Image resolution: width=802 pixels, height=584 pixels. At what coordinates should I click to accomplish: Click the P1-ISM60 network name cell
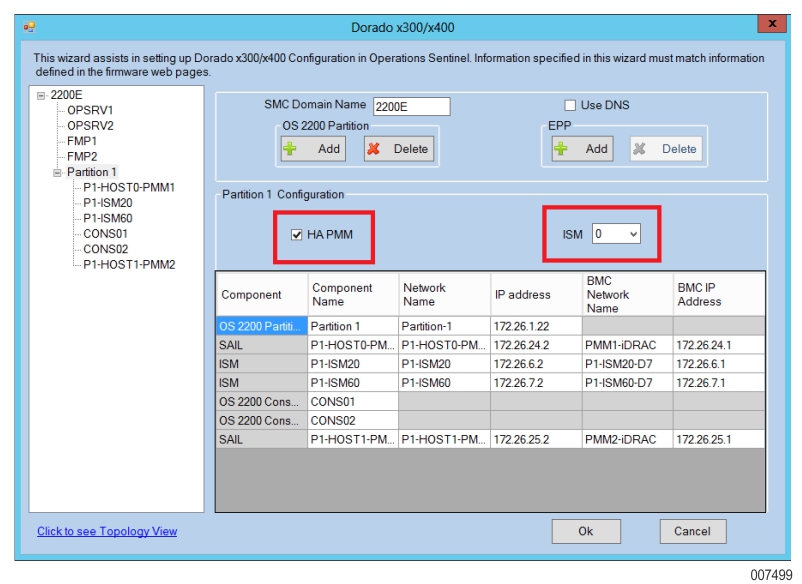pos(444,383)
